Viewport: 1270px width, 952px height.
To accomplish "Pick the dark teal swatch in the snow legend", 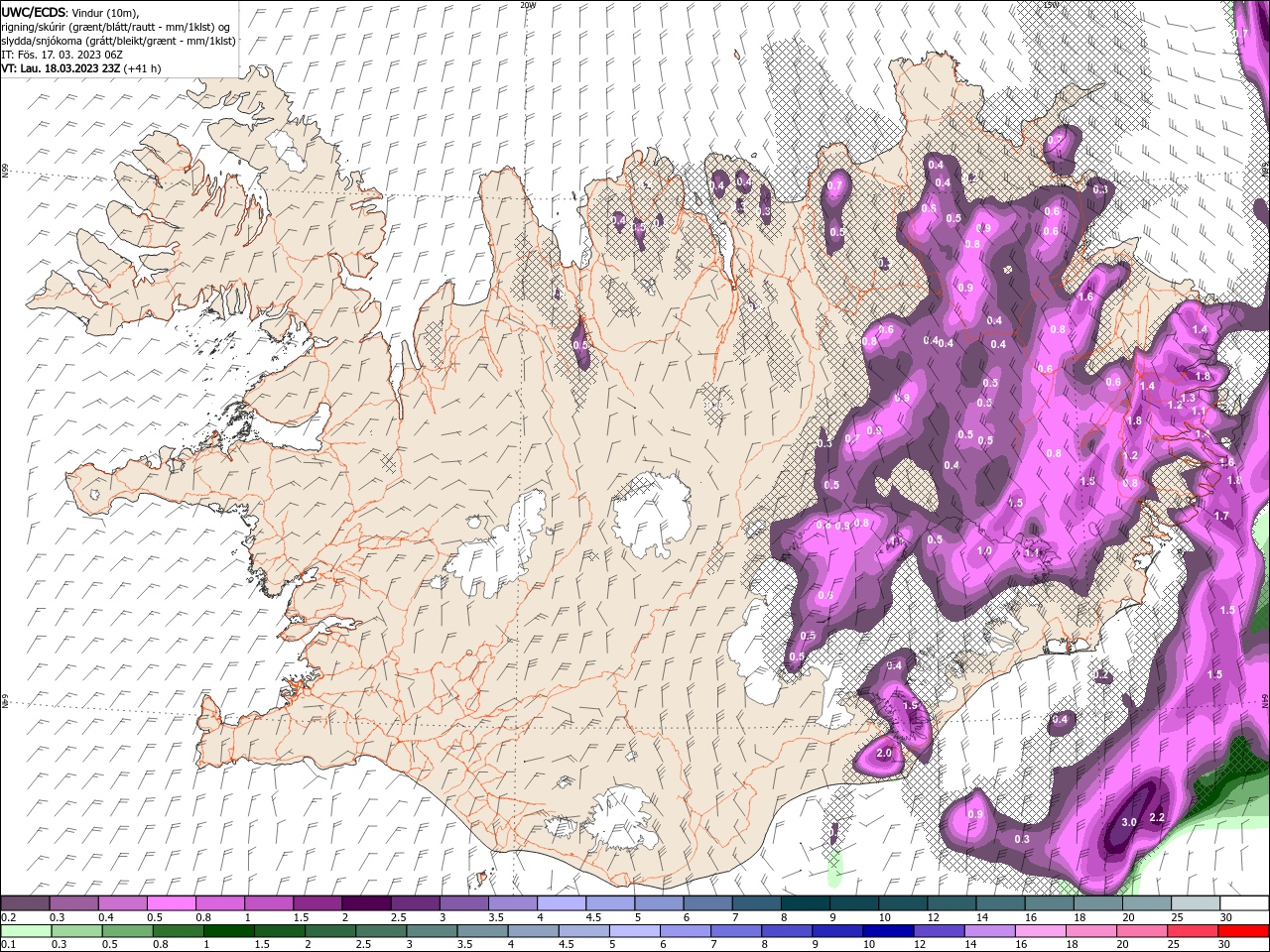I will click(x=805, y=903).
